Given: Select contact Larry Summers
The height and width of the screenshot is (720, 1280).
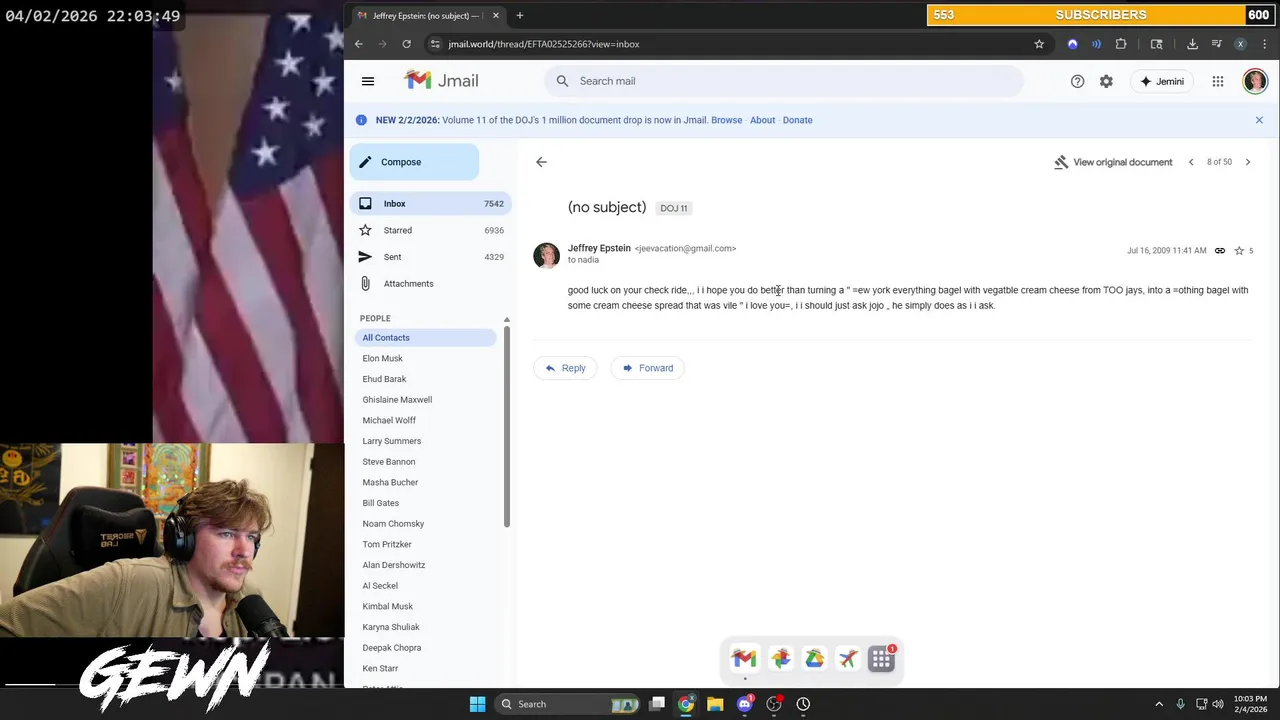Looking at the screenshot, I should 392,441.
